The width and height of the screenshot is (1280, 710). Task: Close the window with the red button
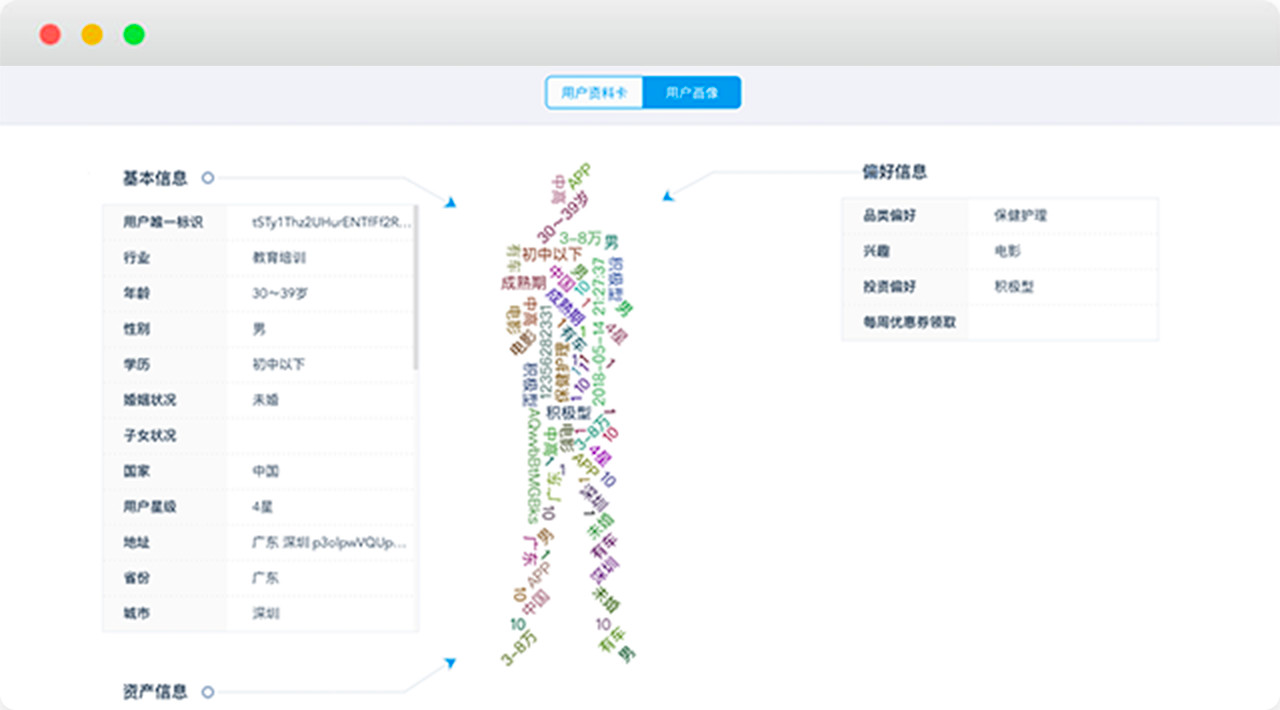50,35
